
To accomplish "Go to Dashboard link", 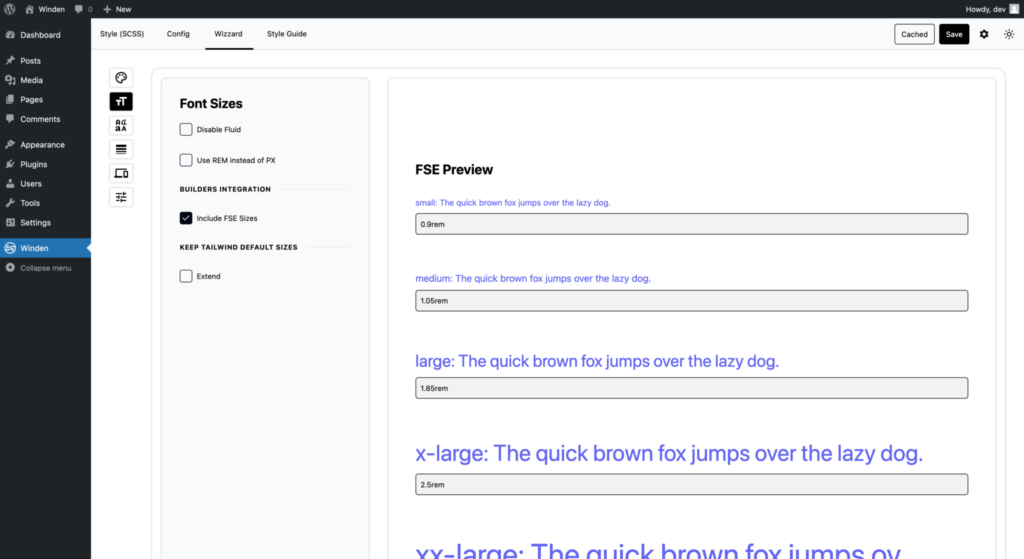I will point(40,35).
